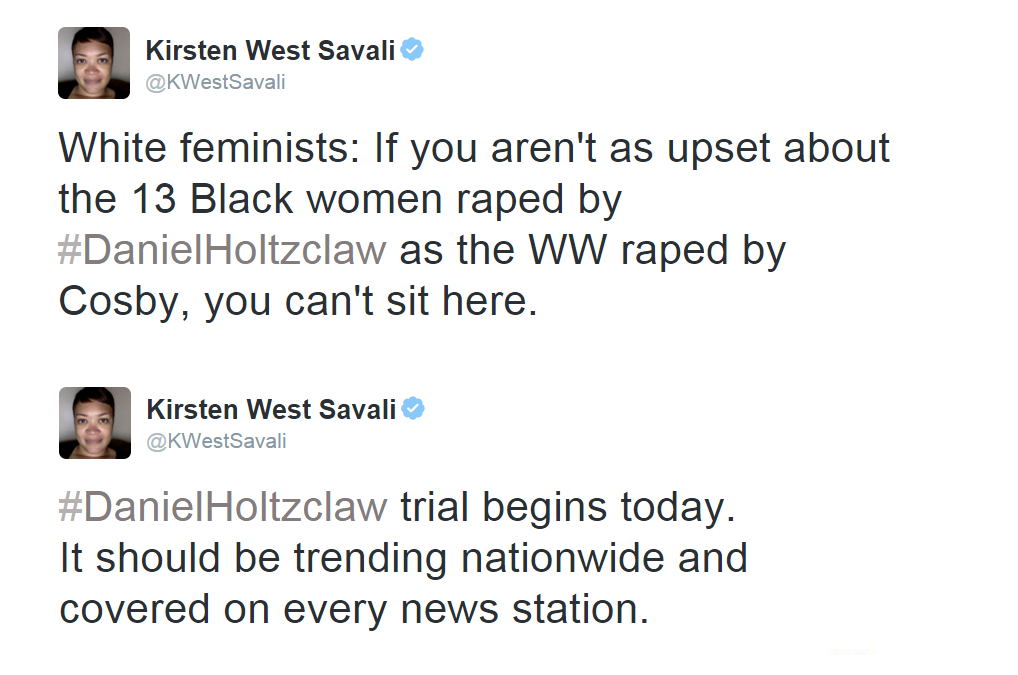Screen dimensions: 1018x675
Task: Follow the #DanielHoltzclaw hashtag in the first tweet
Action: [223, 250]
